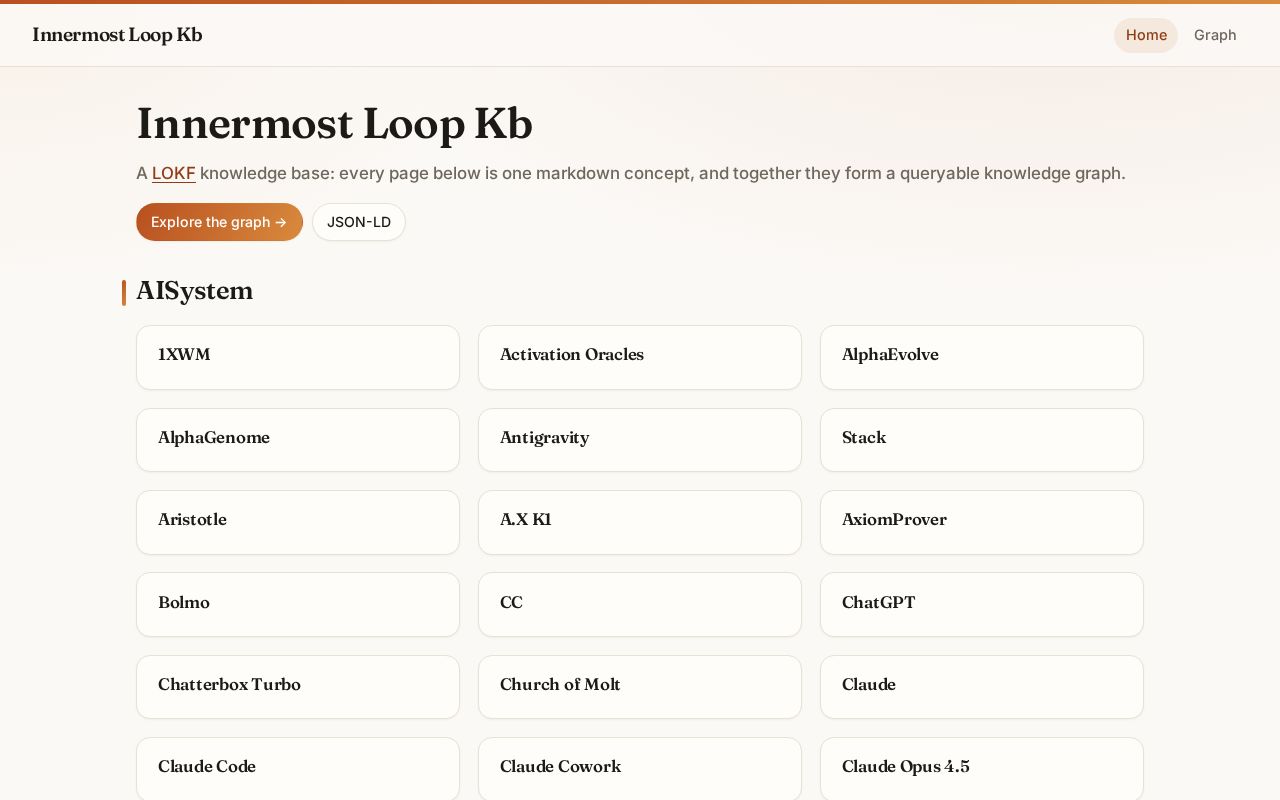Open the JSON-LD button
The height and width of the screenshot is (800, 1280).
click(x=359, y=222)
